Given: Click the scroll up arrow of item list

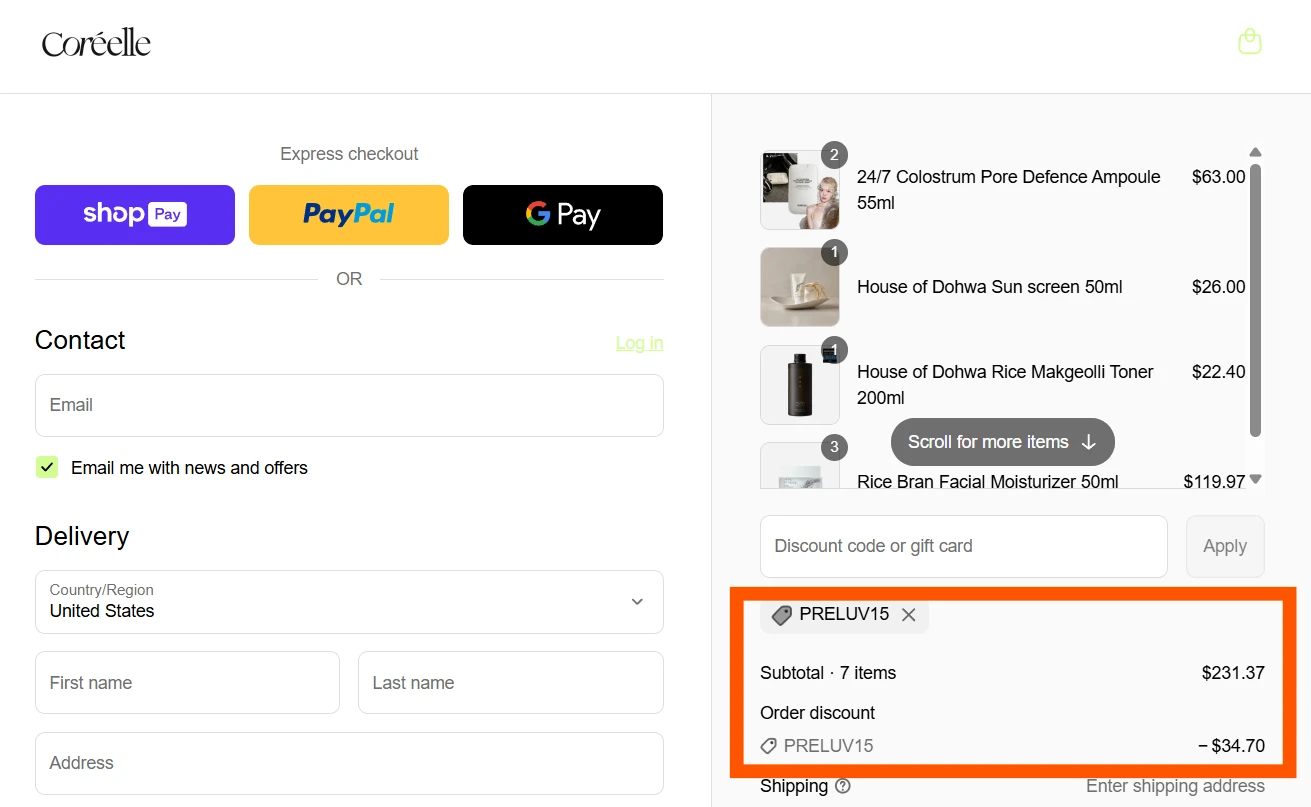Looking at the screenshot, I should click(1255, 152).
